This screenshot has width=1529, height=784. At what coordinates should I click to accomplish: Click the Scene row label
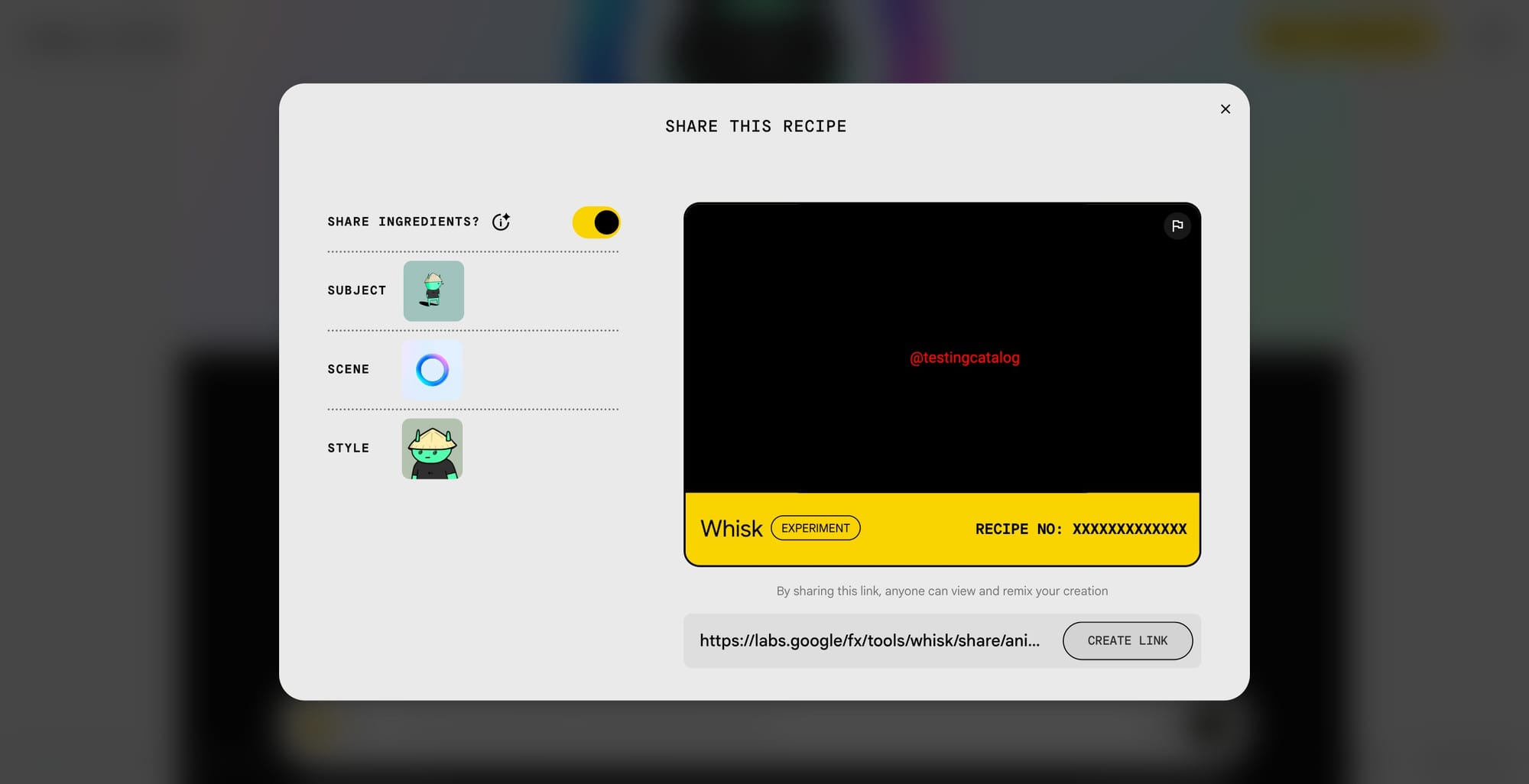click(349, 369)
